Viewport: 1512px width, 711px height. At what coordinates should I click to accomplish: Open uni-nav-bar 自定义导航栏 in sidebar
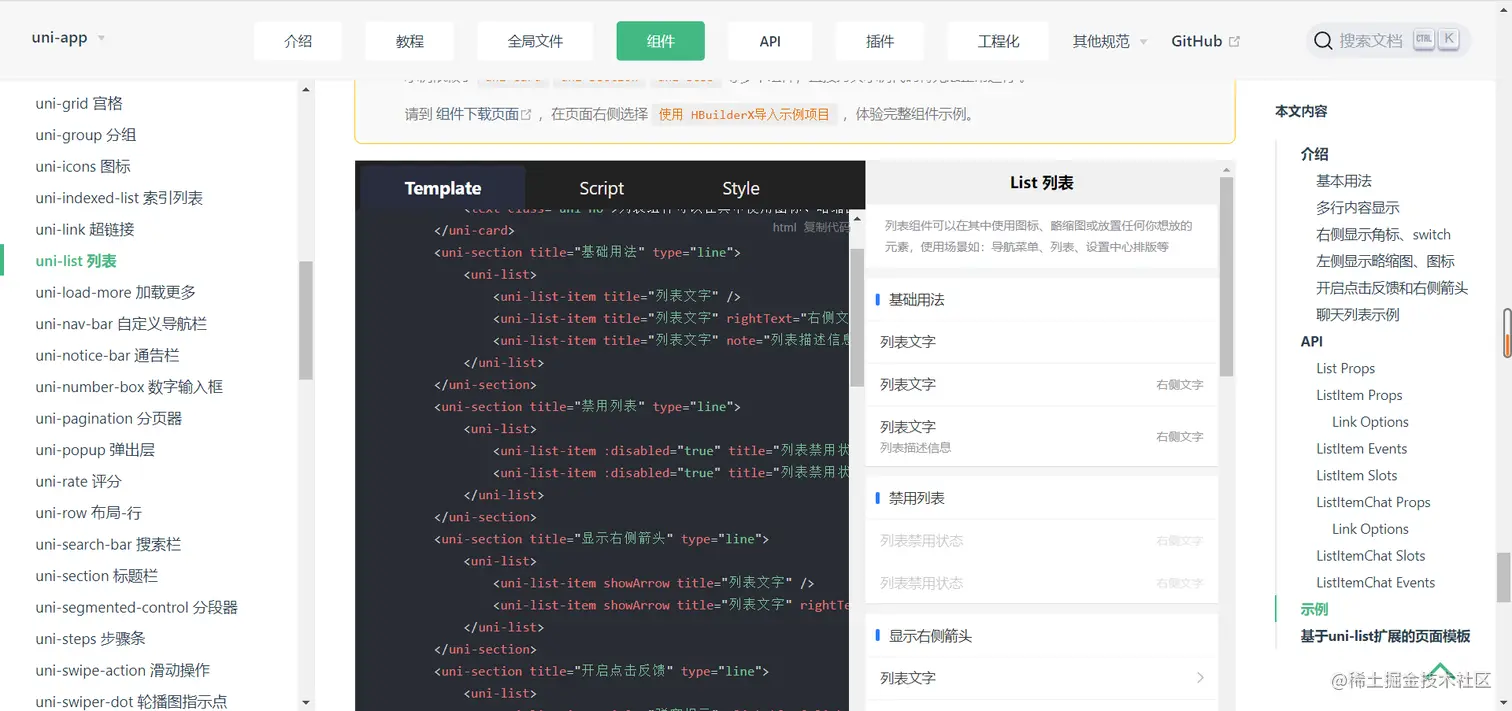pyautogui.click(x=121, y=324)
